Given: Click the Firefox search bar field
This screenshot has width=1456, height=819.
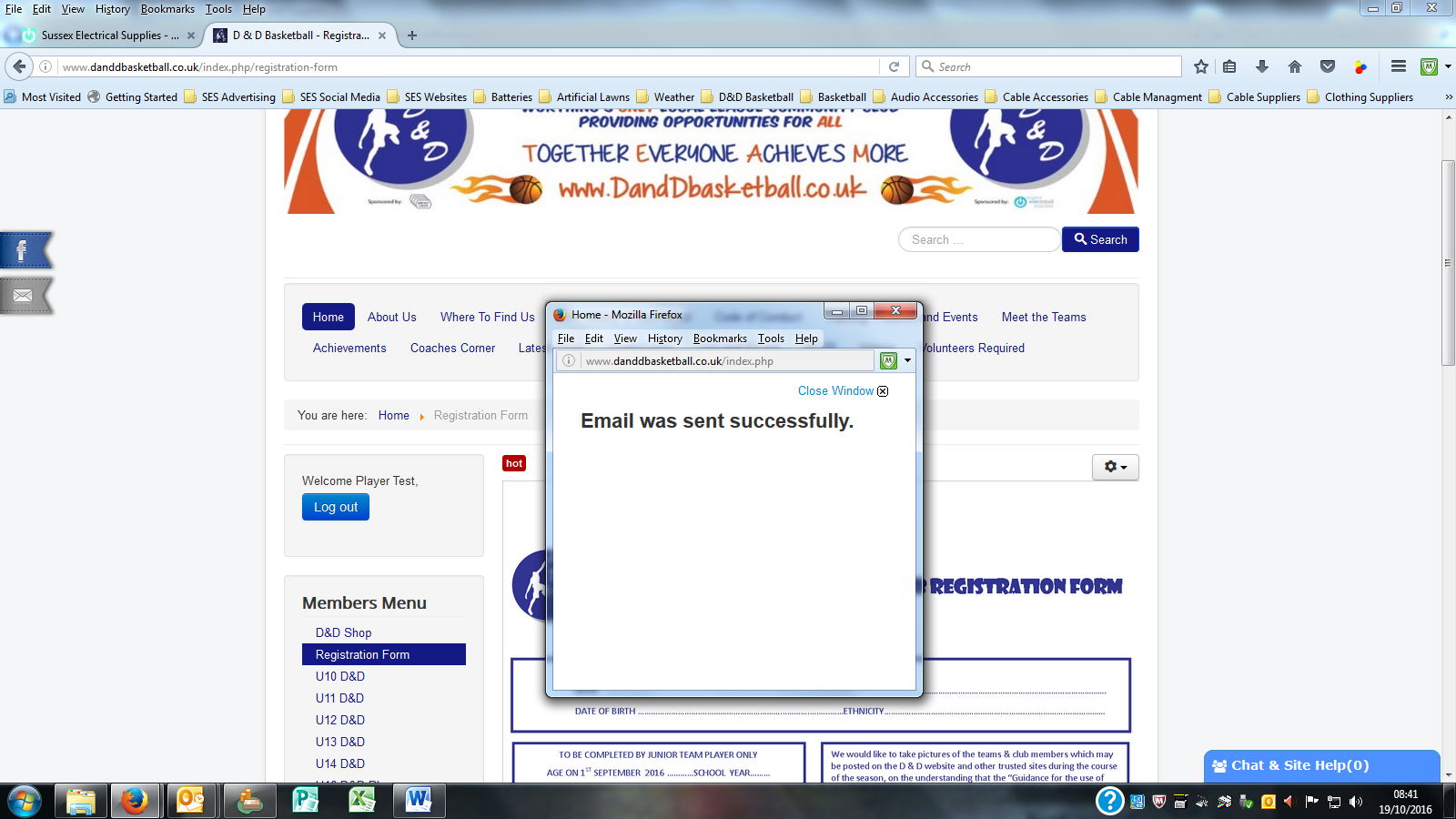Looking at the screenshot, I should [1048, 66].
